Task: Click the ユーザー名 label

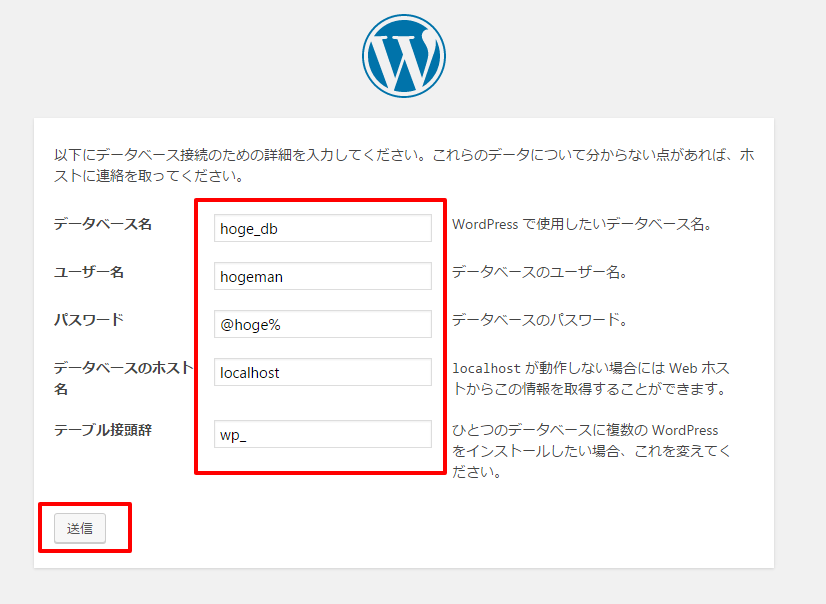Action: coord(88,272)
